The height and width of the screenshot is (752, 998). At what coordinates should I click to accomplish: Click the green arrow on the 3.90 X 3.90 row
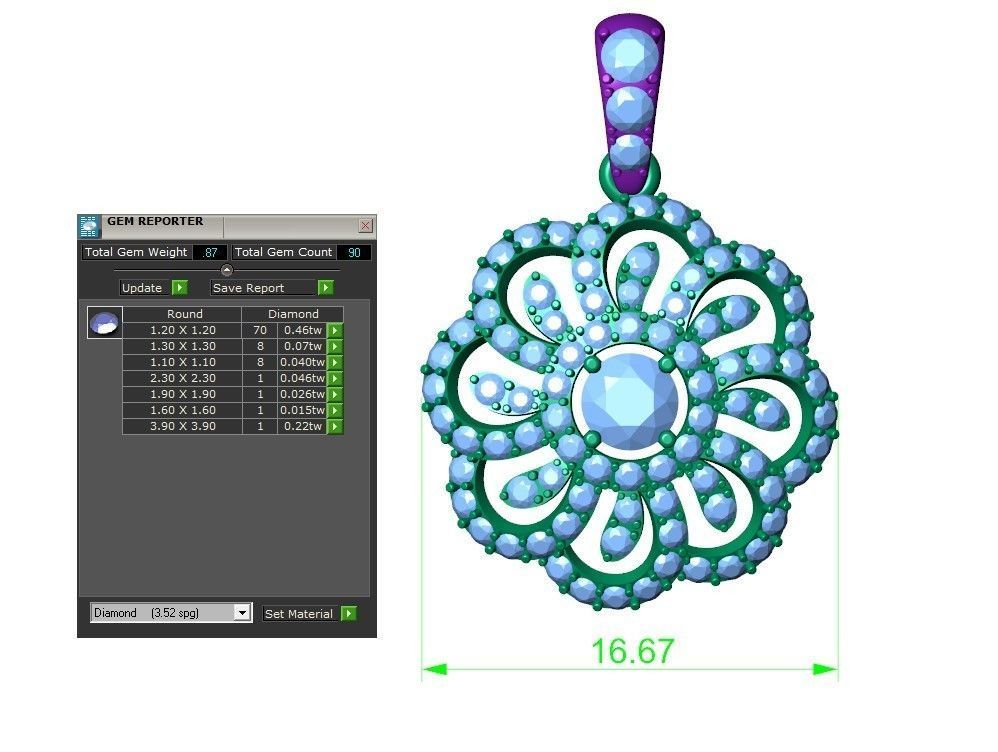[x=335, y=426]
